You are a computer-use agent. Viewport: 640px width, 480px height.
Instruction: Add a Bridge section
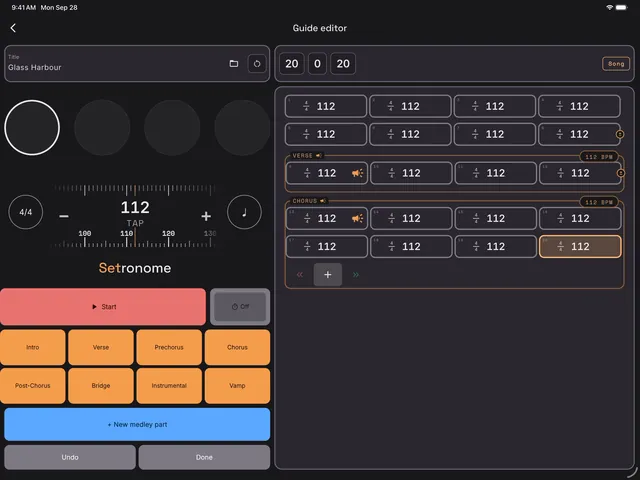coord(101,386)
